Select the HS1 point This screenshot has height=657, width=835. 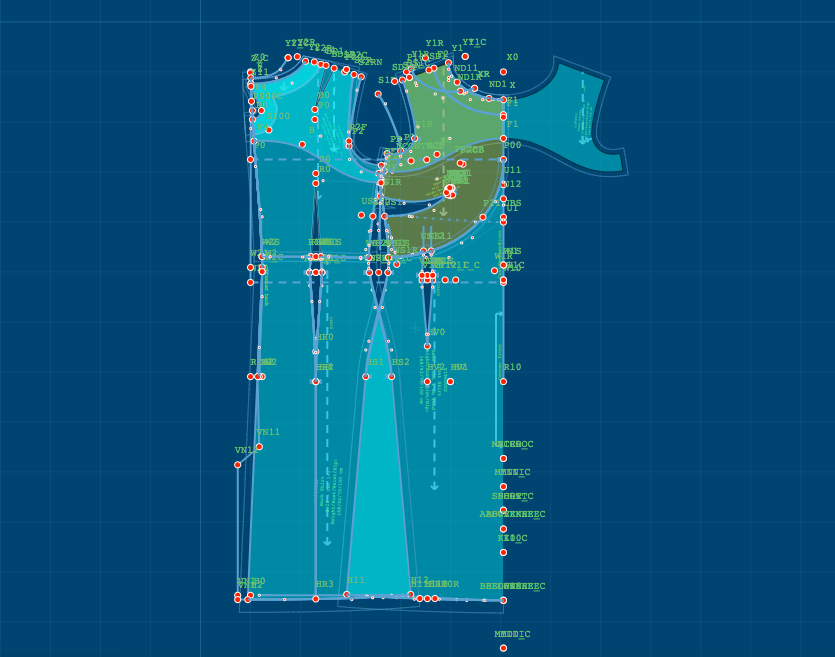pyautogui.click(x=366, y=377)
